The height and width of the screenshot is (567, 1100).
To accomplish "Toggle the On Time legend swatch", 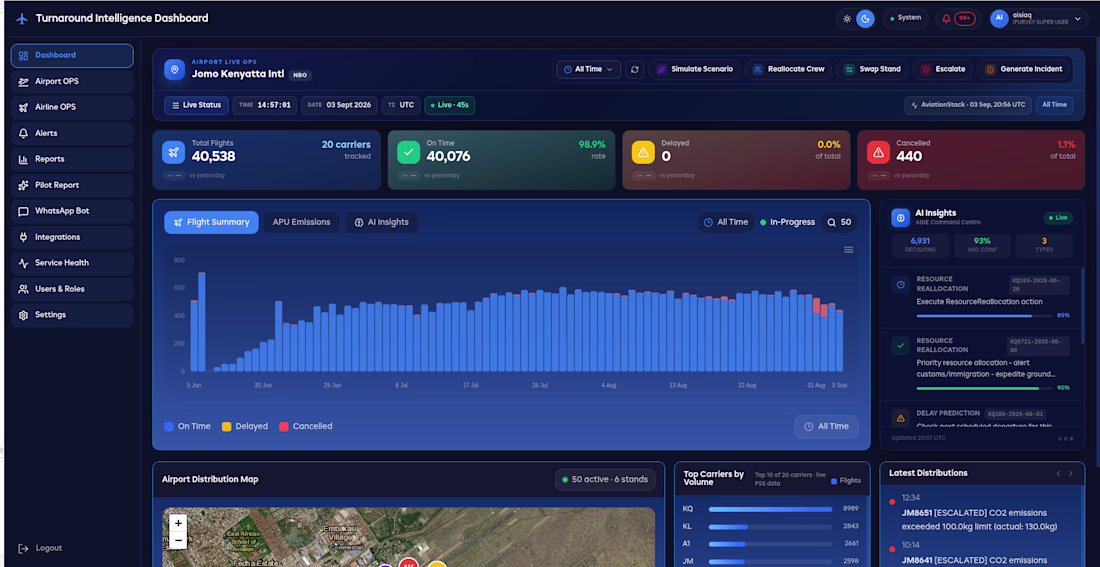I will pyautogui.click(x=168, y=427).
